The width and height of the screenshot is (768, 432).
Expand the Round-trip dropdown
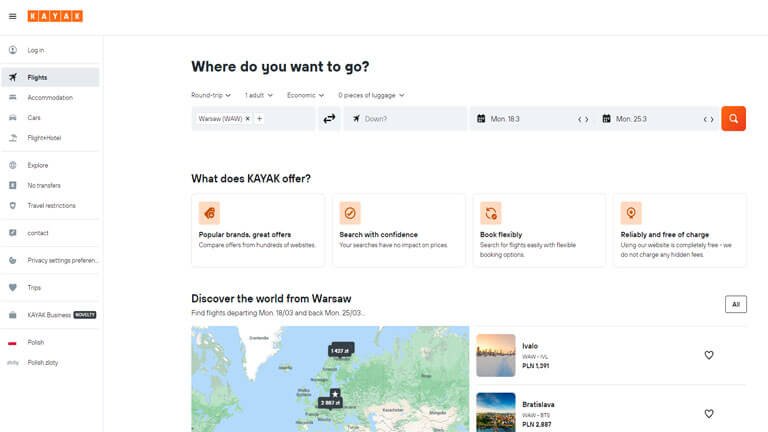tap(211, 95)
